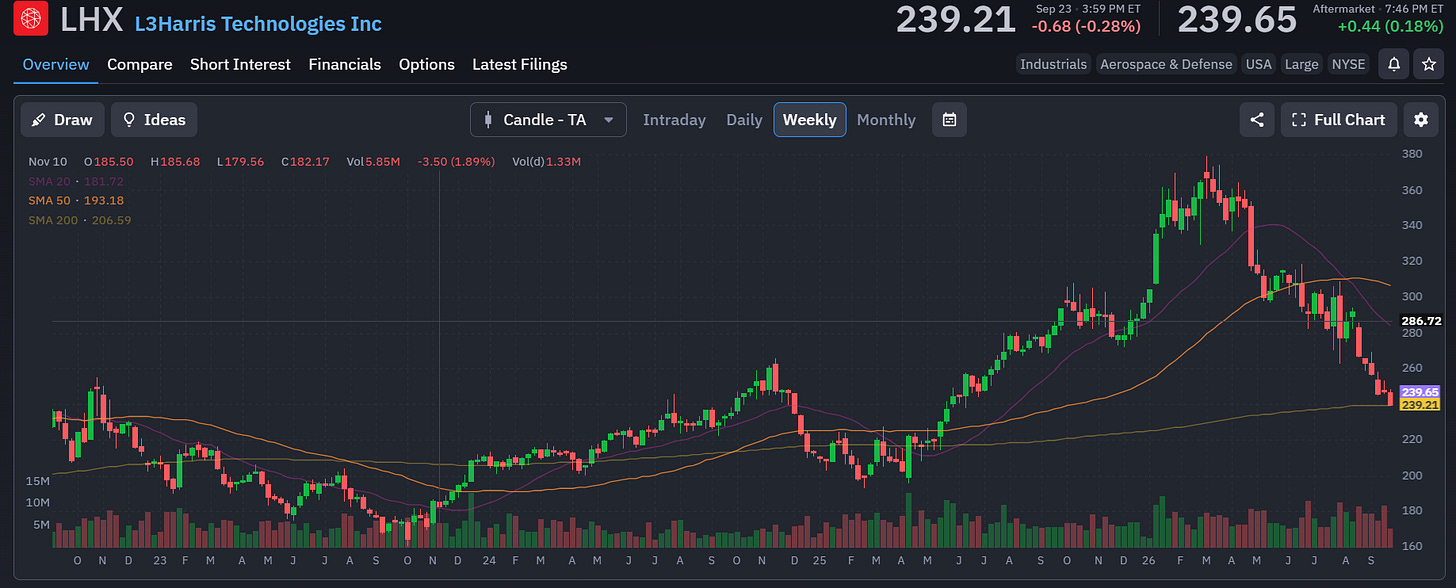Viewport: 1456px width, 588px height.
Task: Expand the Candle - TA dropdown
Action: pyautogui.click(x=548, y=120)
